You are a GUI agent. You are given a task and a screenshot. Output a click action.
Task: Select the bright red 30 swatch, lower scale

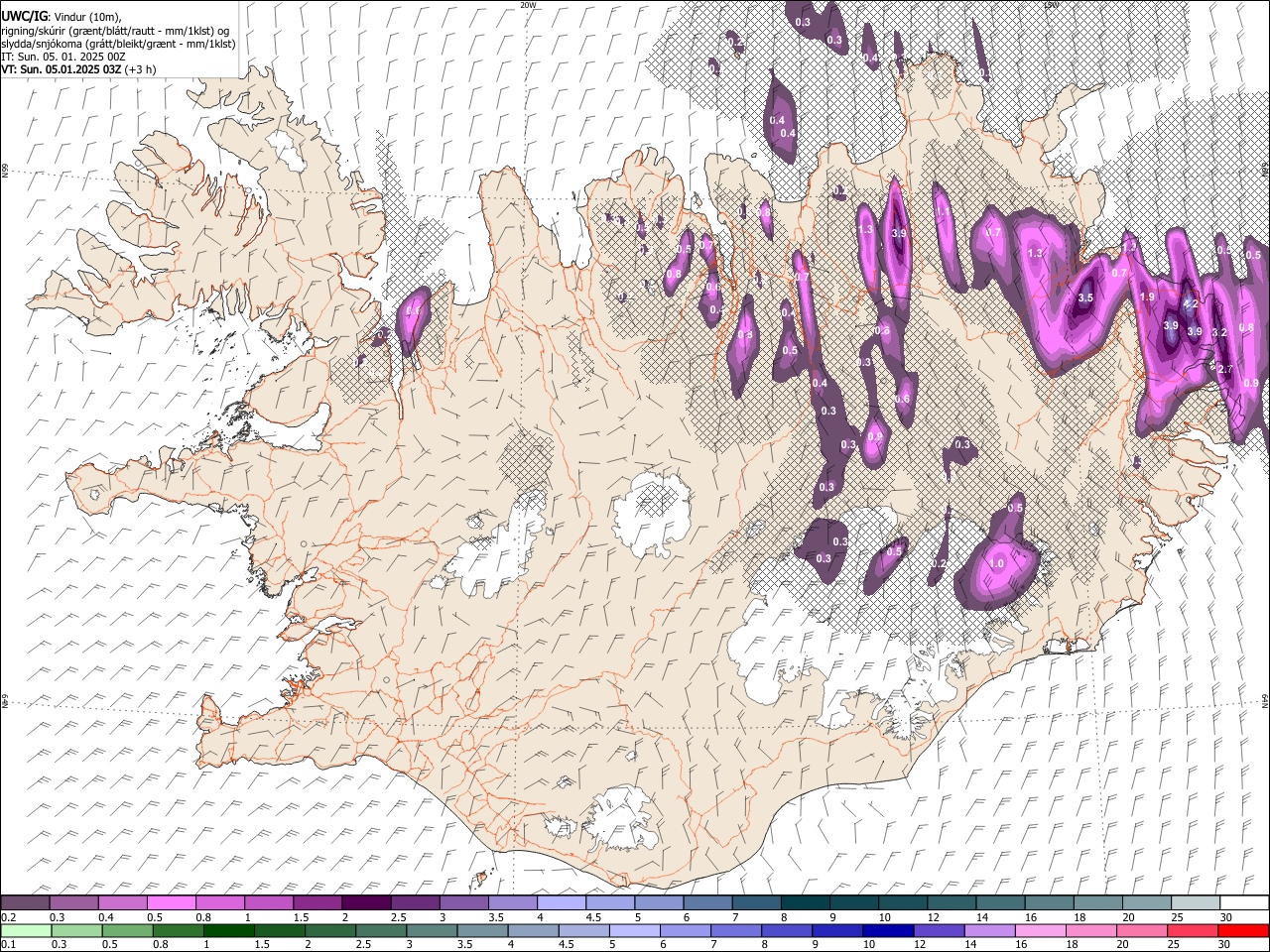tap(1242, 930)
